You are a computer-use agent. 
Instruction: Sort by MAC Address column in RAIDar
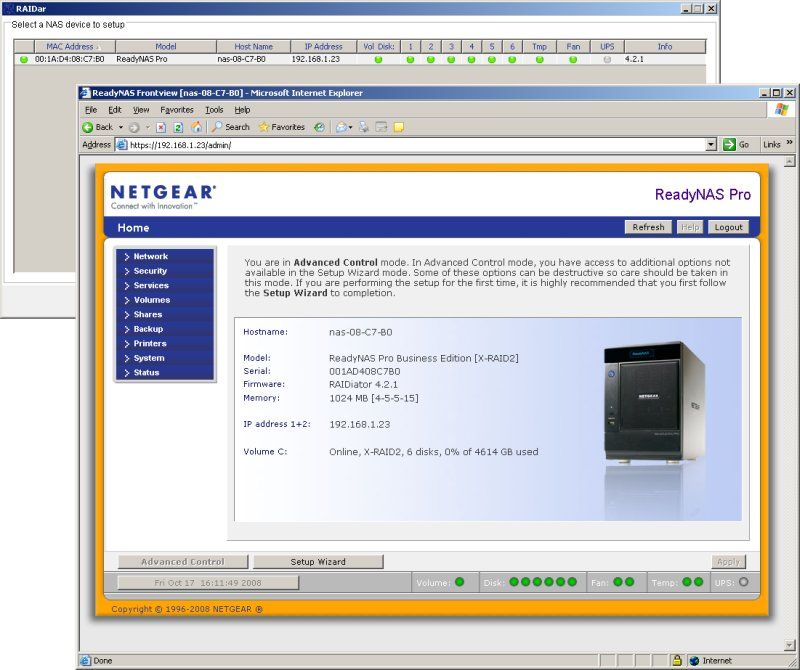tap(74, 46)
